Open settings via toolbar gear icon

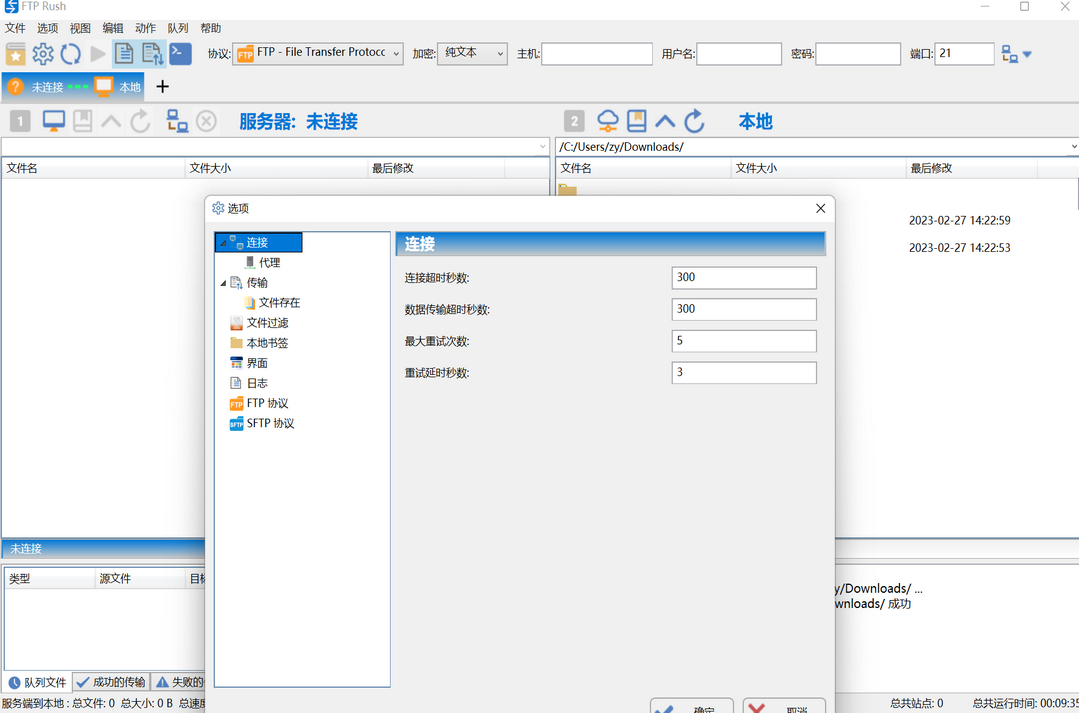pyautogui.click(x=43, y=54)
